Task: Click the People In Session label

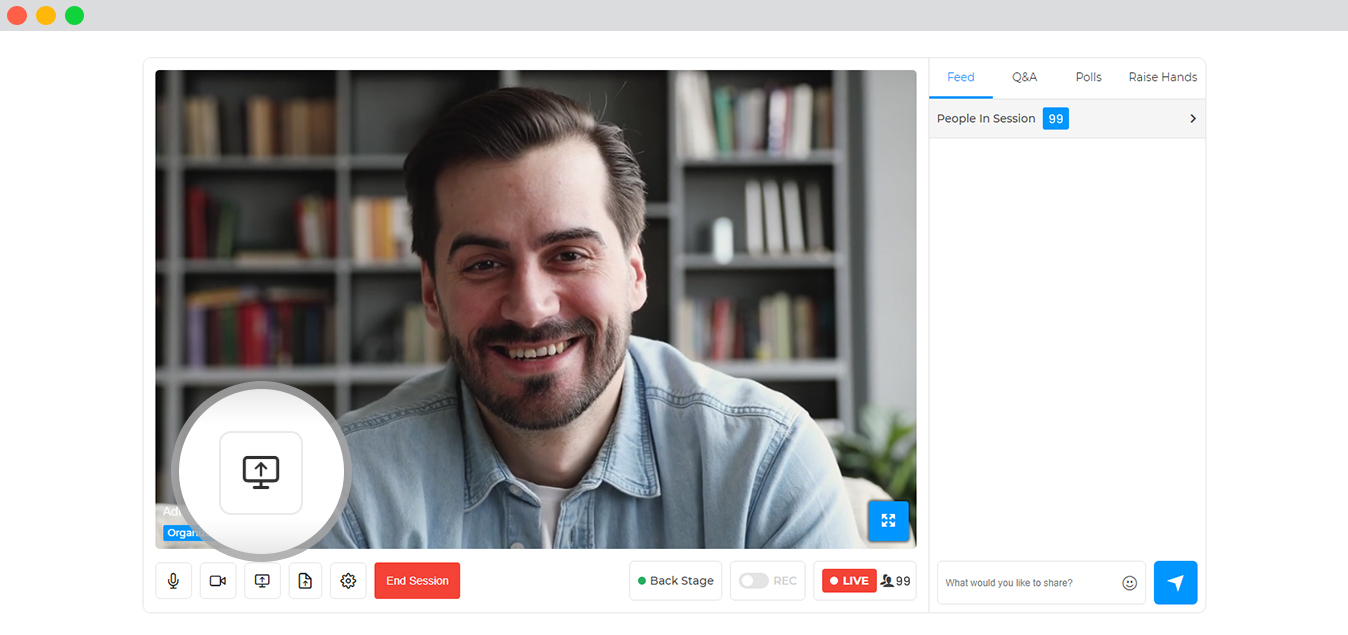Action: coord(986,118)
